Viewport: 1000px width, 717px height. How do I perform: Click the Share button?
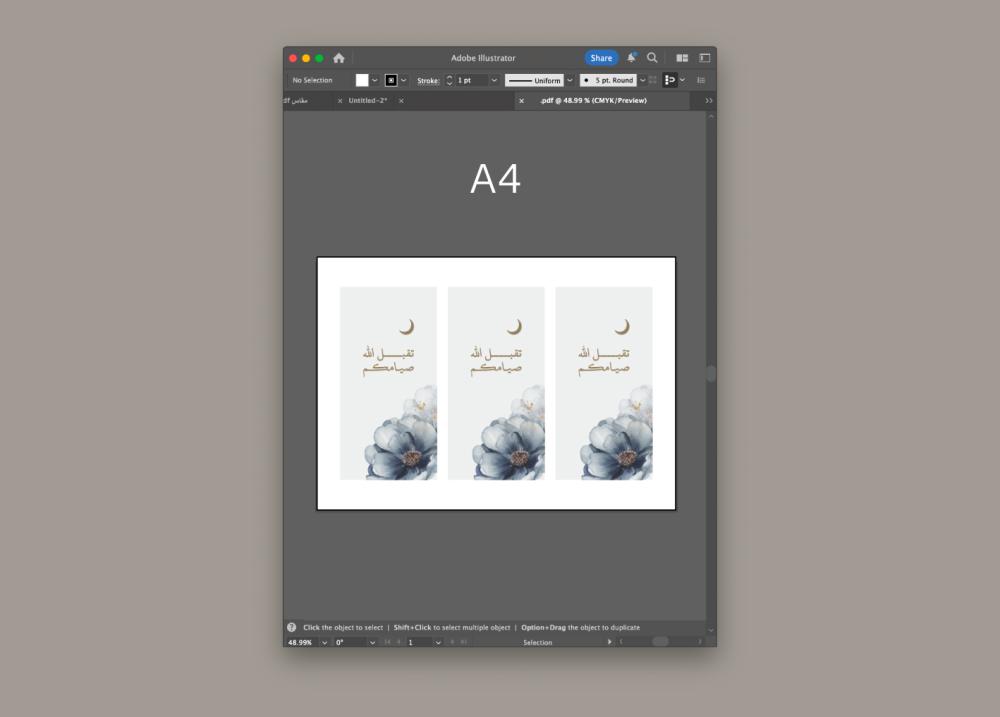[601, 58]
